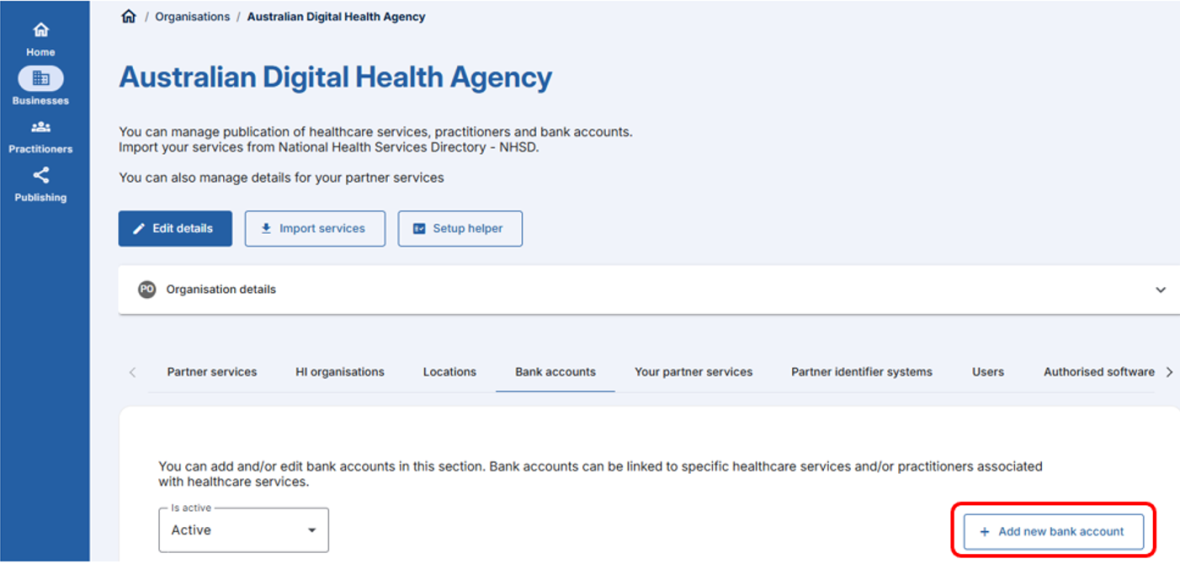Viewport: 1180px width, 564px height.
Task: Open the Setup helper
Action: 460,228
